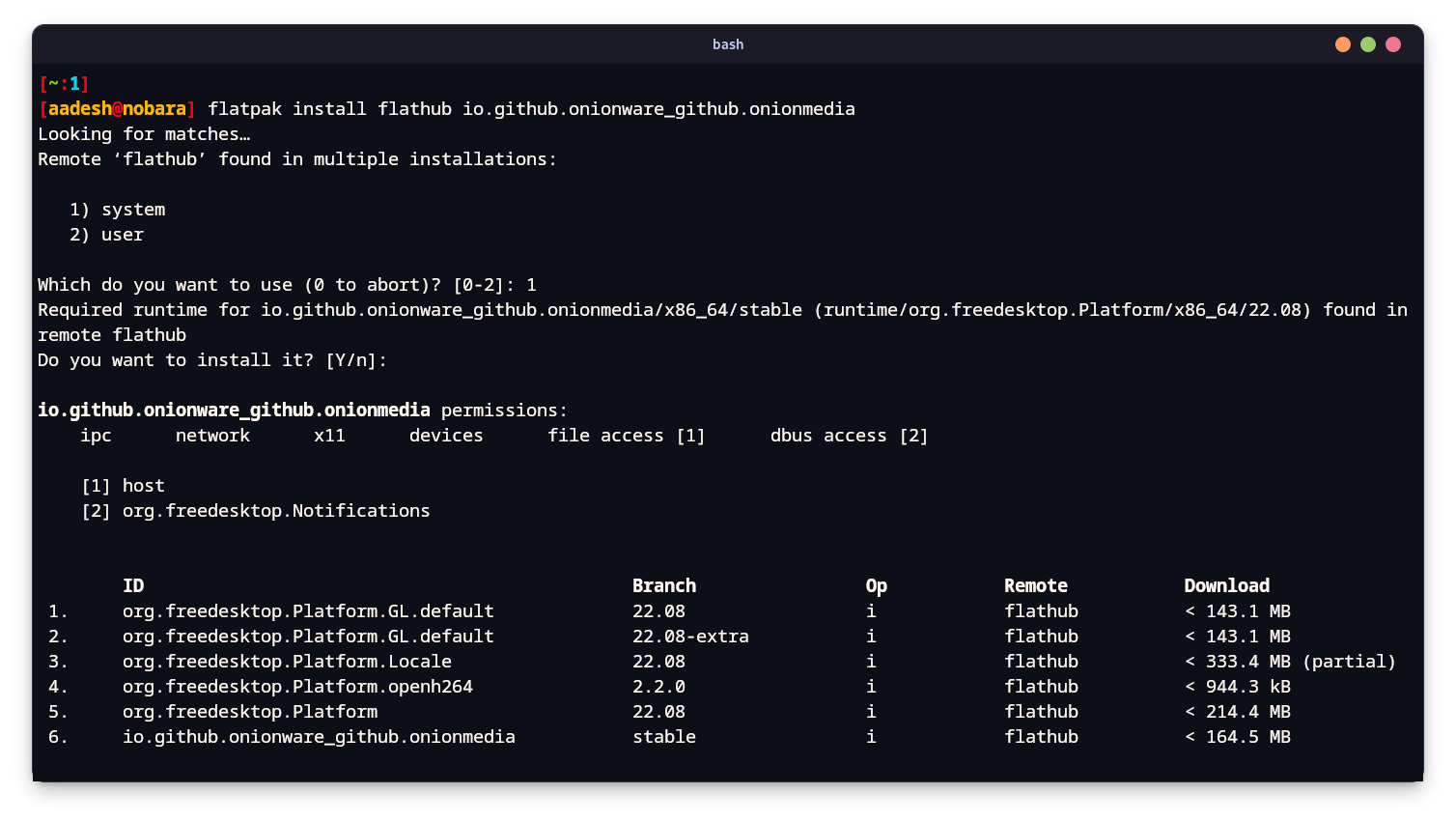Viewport: 1456px width, 822px height.
Task: Click the Download column header
Action: coord(1226,585)
